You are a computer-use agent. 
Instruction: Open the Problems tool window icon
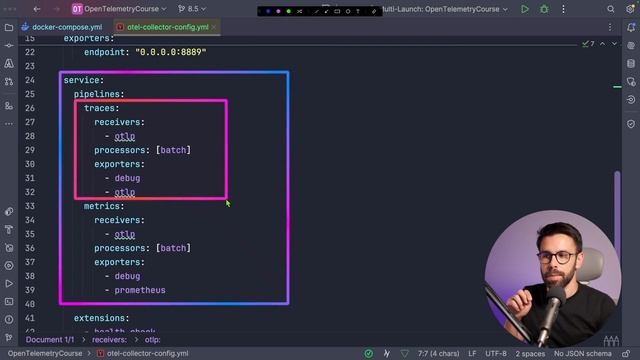click(x=9, y=319)
